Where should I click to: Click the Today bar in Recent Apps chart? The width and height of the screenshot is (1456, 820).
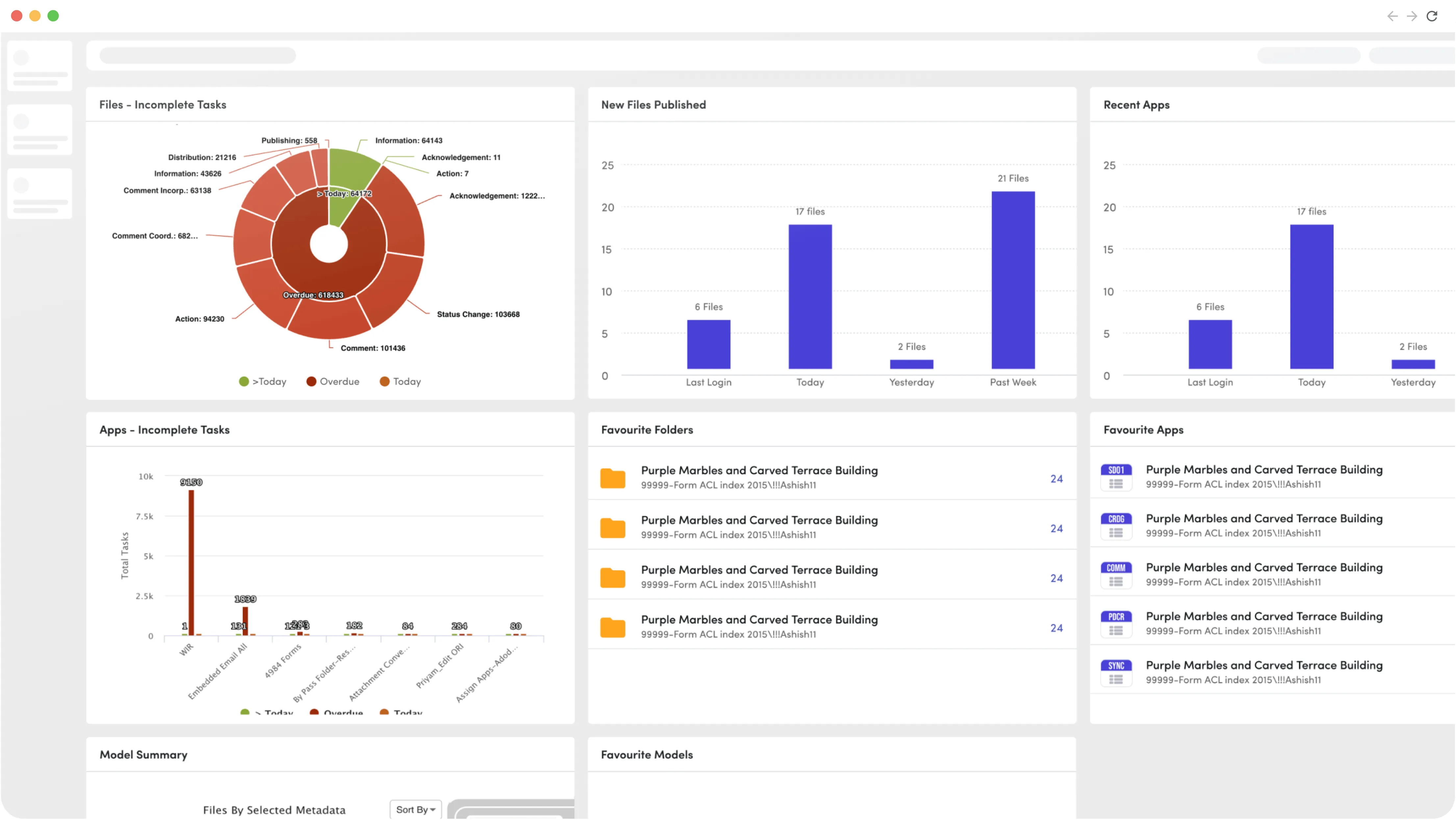click(1311, 297)
